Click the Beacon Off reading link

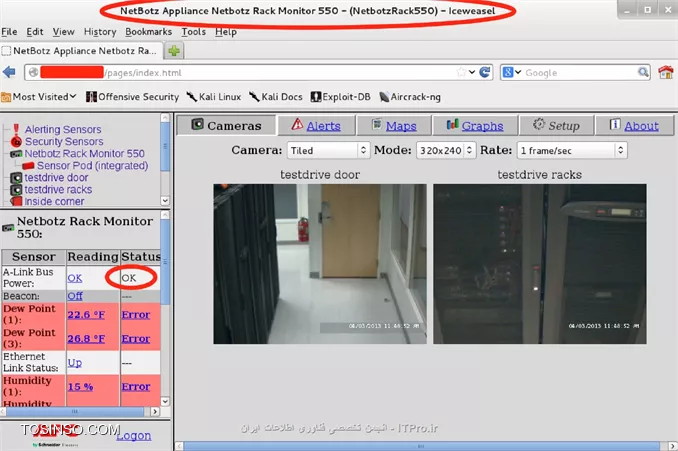75,296
